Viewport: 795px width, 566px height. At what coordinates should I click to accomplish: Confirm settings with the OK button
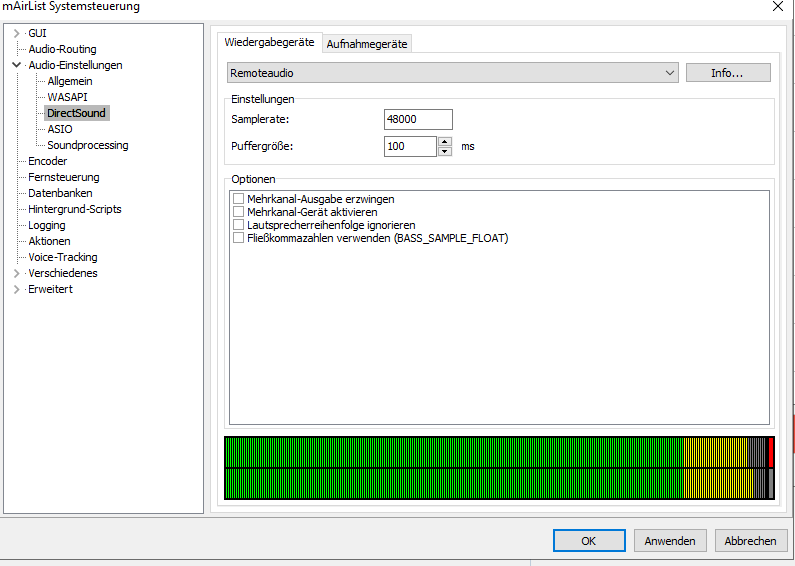click(588, 541)
